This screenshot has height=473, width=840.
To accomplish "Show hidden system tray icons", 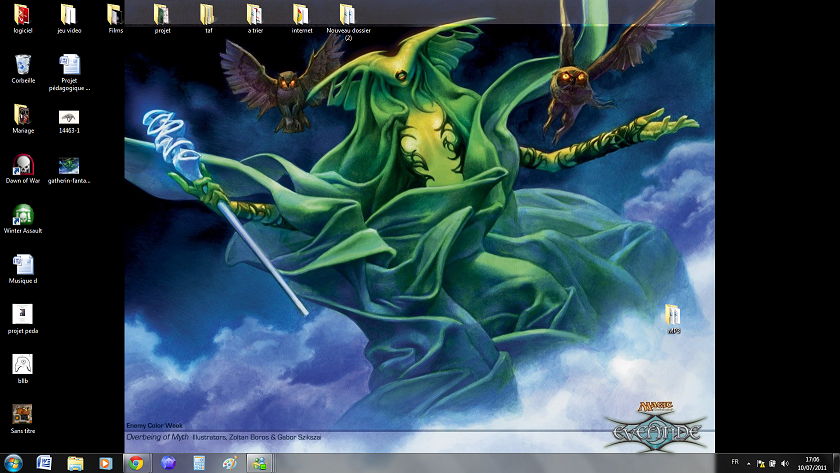I will pos(748,463).
